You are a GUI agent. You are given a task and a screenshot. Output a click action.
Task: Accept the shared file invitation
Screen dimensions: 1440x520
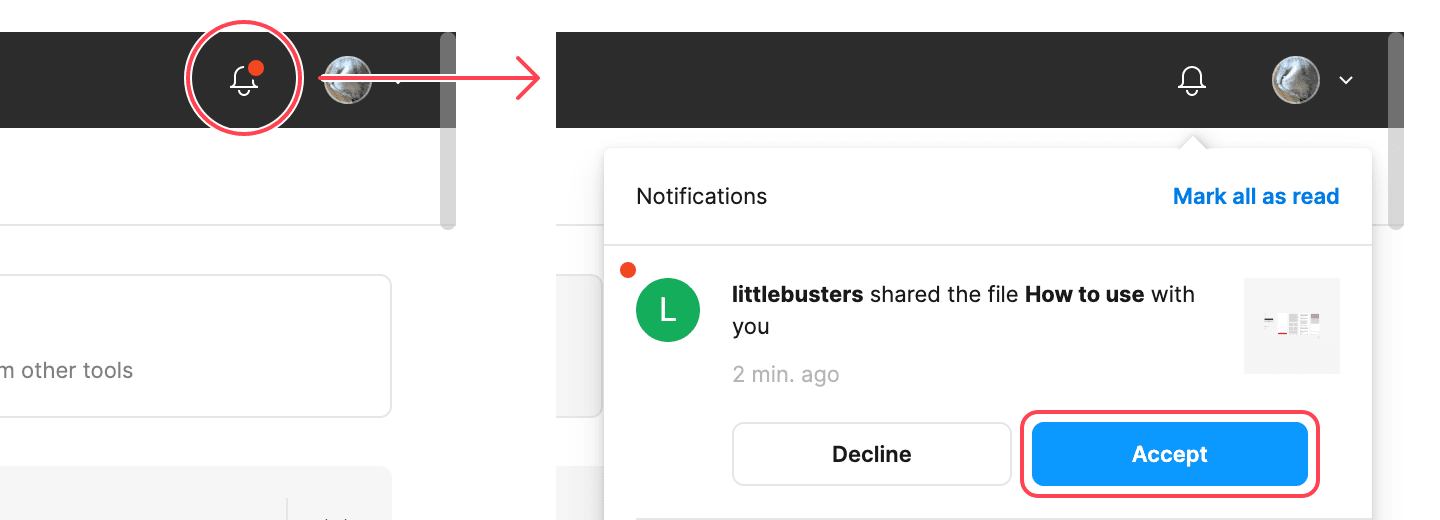click(x=1169, y=454)
